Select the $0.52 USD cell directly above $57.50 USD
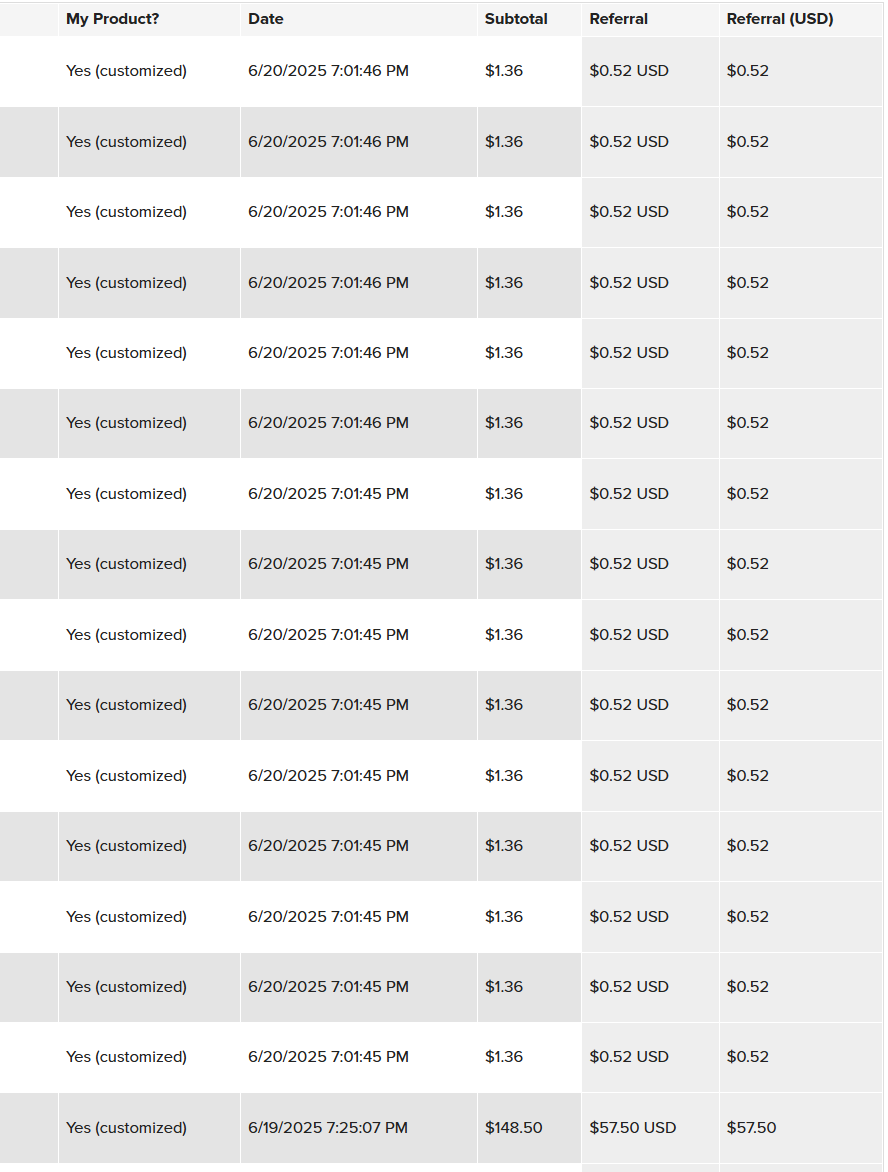Viewport: 888px width, 1172px height. click(x=629, y=1057)
